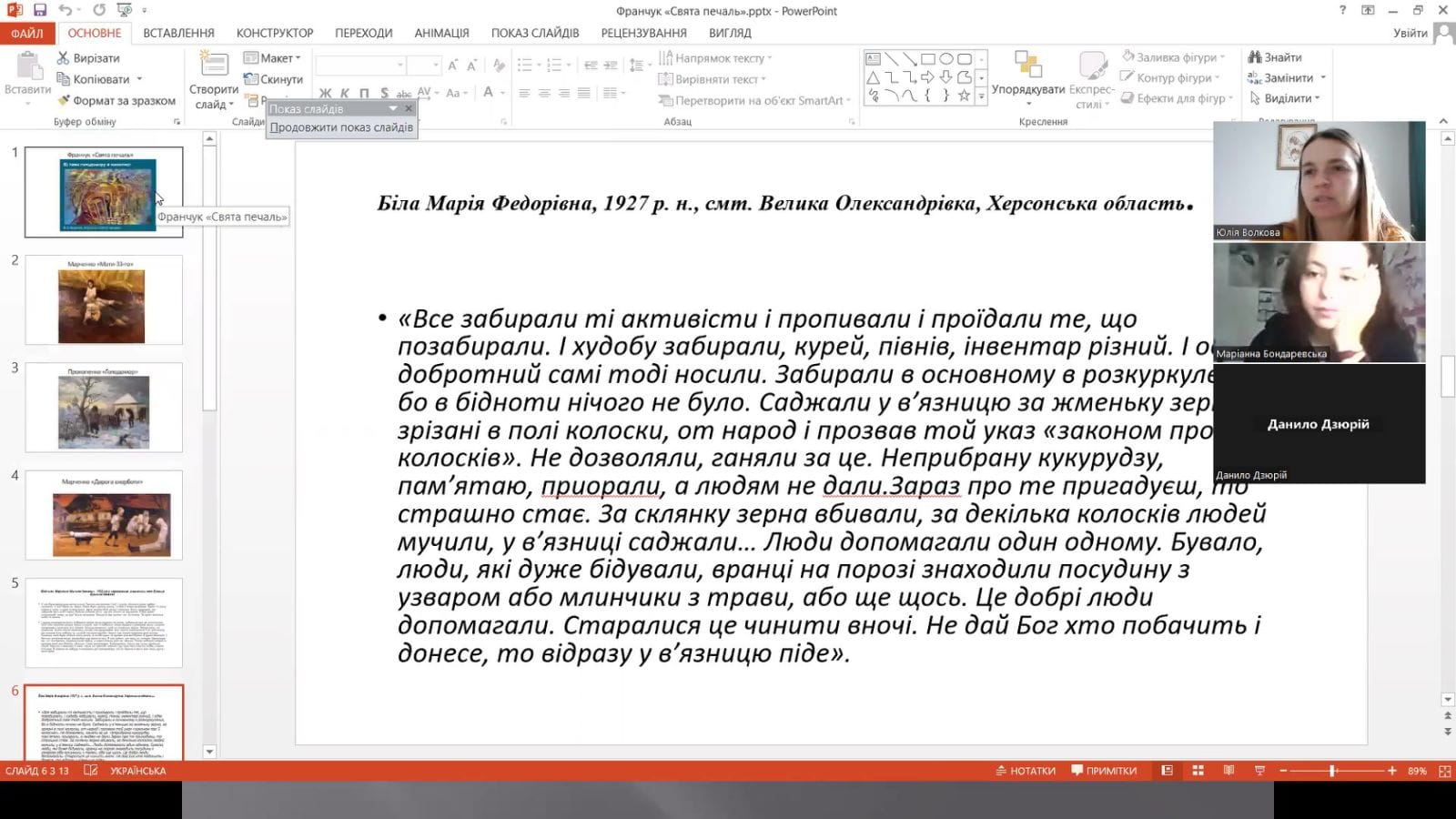Toggle the Нотатки notes pane
This screenshot has width=1456, height=819.
click(x=1026, y=771)
